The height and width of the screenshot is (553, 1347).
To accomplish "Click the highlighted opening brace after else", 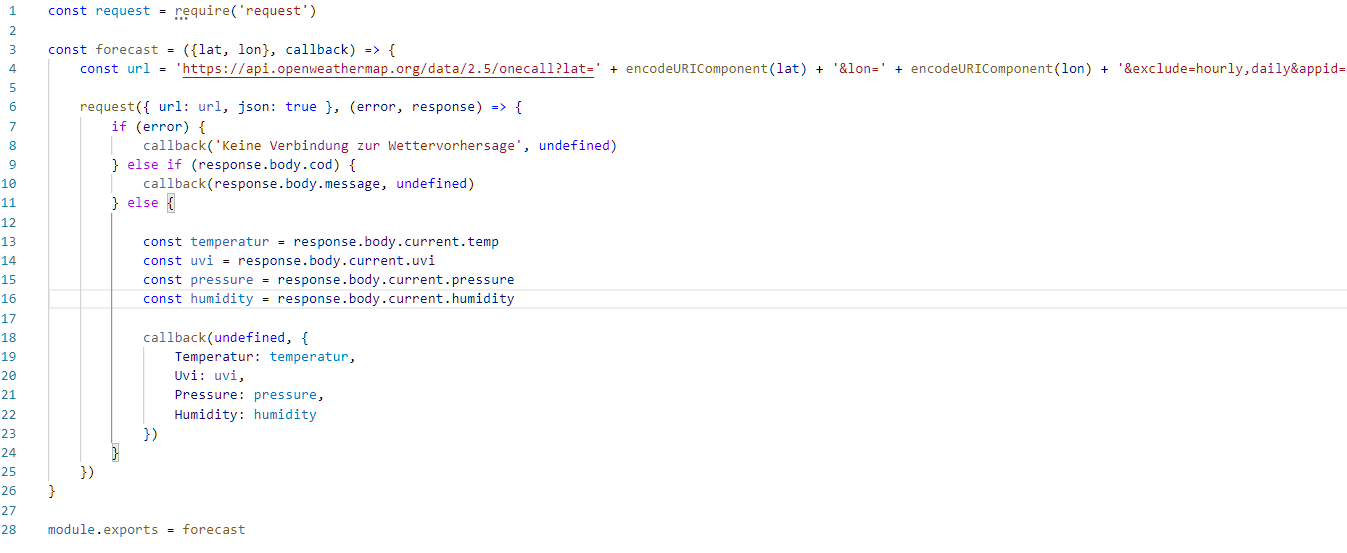I will 171,203.
